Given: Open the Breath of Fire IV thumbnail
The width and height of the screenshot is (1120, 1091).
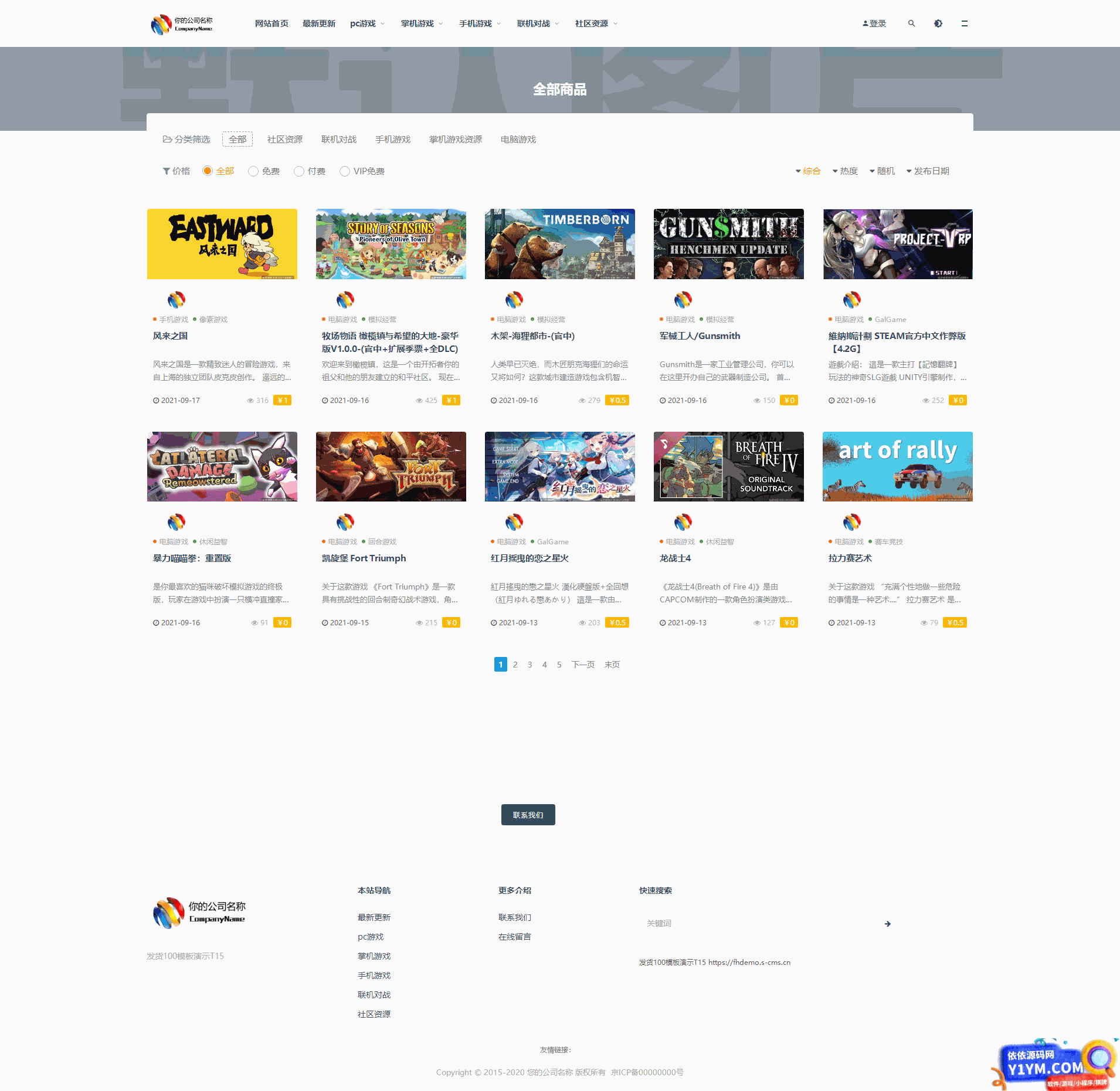Looking at the screenshot, I should [729, 467].
